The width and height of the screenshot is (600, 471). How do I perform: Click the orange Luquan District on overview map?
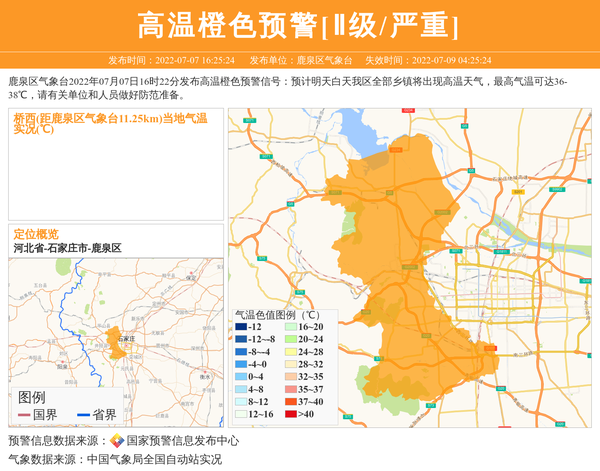point(115,338)
